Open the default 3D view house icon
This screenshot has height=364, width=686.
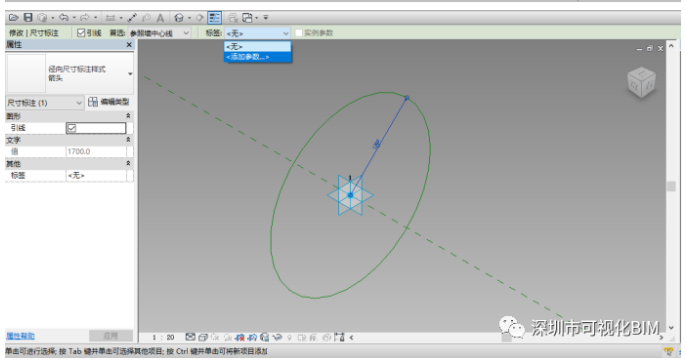pos(178,18)
